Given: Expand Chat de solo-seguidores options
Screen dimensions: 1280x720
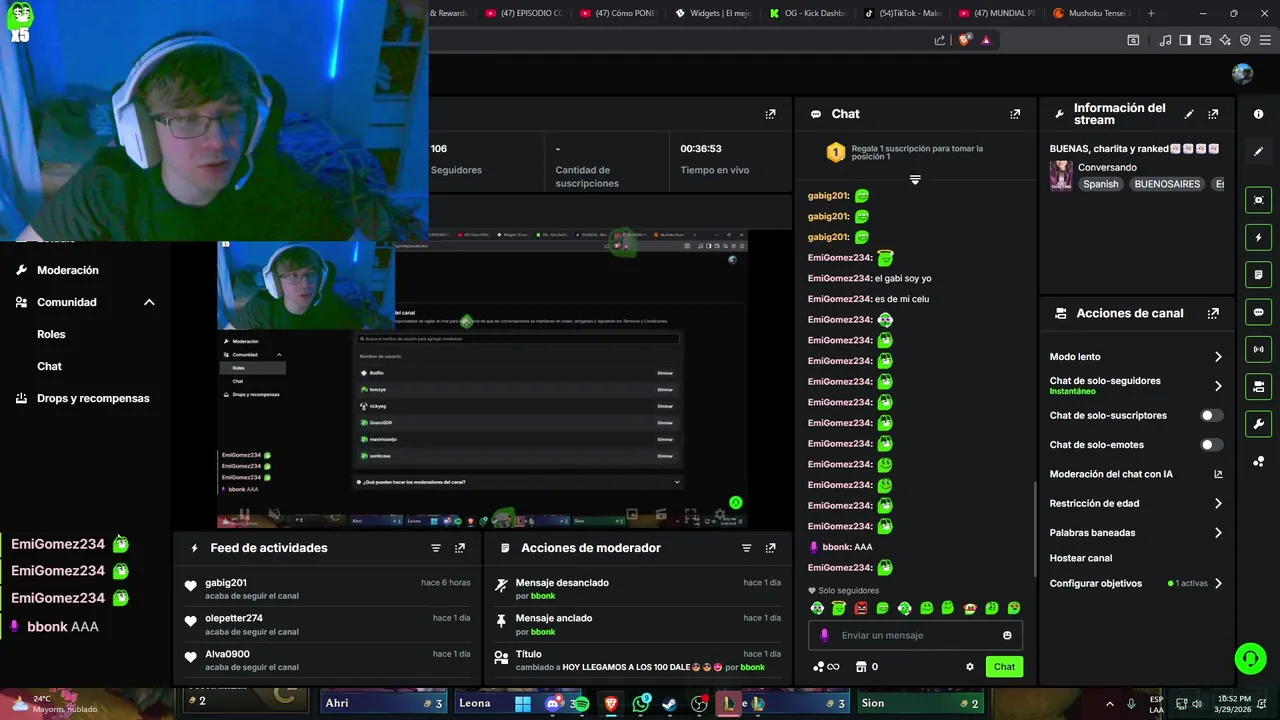Looking at the screenshot, I should tap(1218, 386).
